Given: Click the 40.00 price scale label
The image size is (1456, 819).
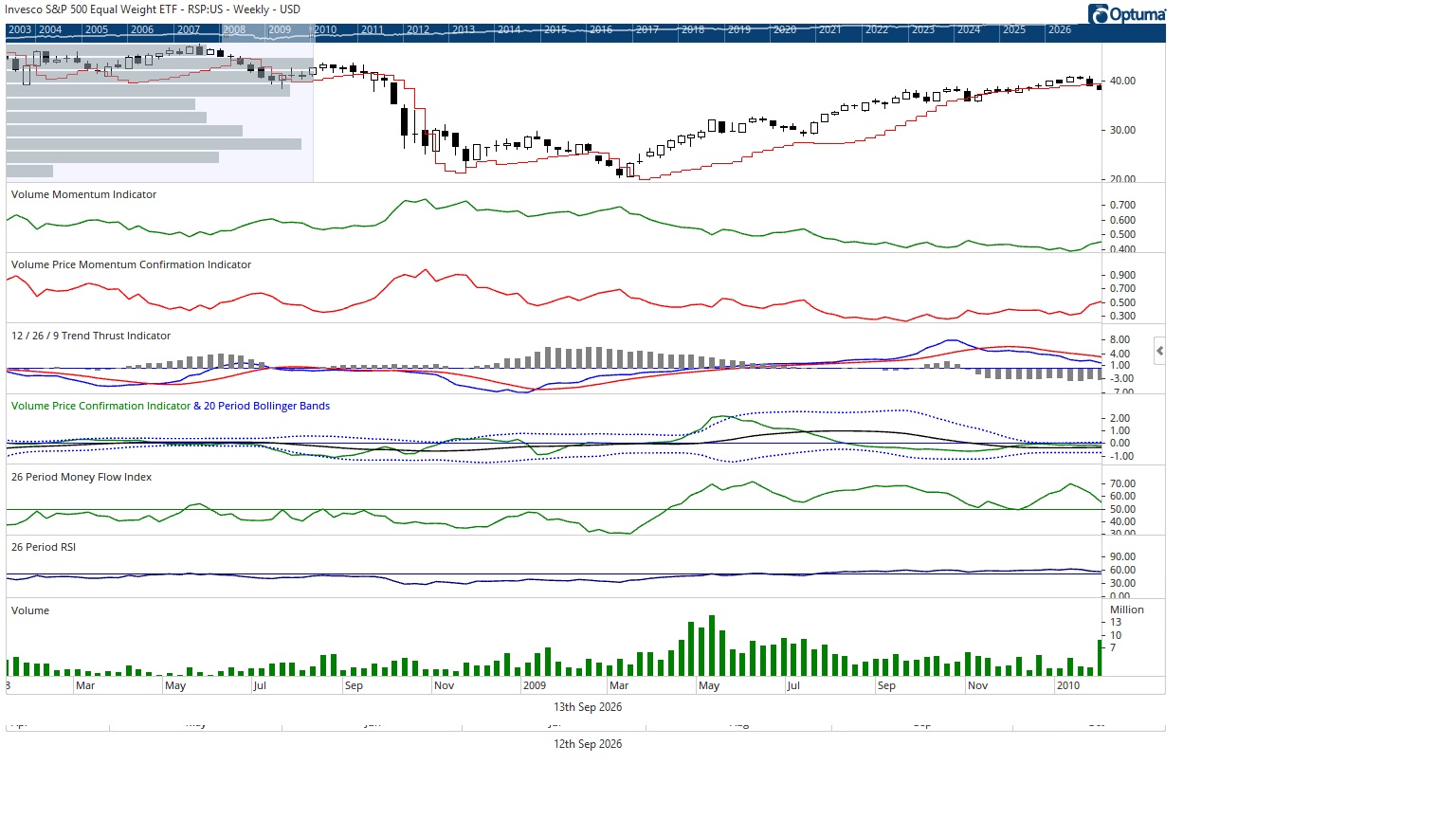Looking at the screenshot, I should pyautogui.click(x=1122, y=82).
